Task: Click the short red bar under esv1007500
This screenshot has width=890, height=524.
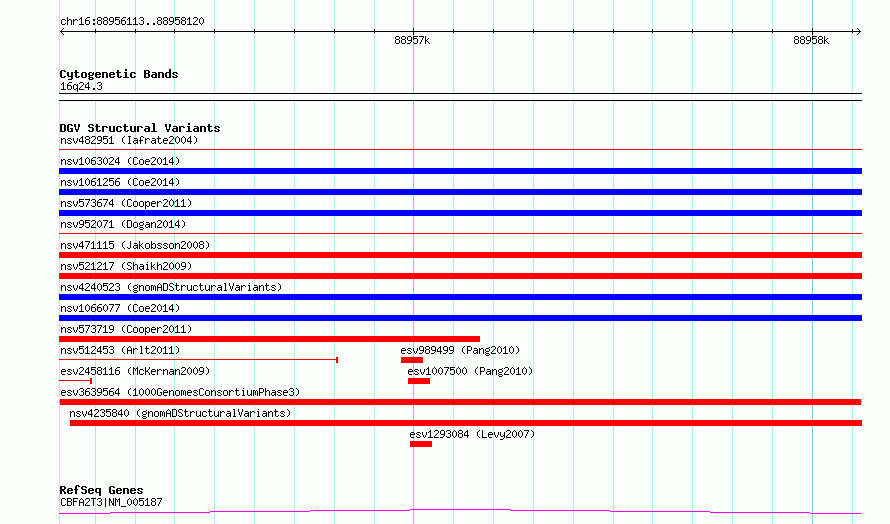Action: coord(419,381)
